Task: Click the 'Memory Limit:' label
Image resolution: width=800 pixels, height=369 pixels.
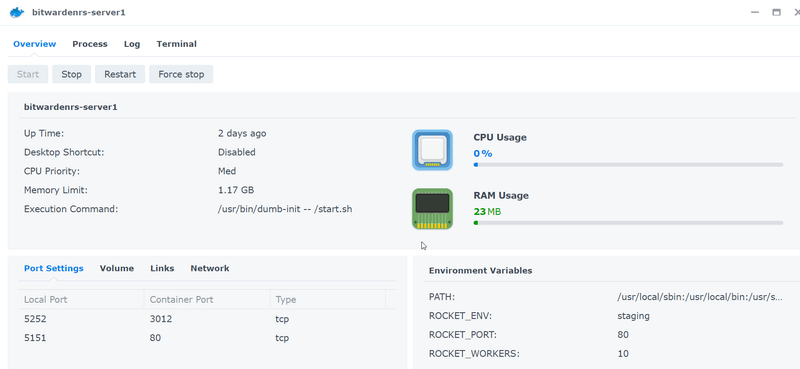Action: (56, 190)
